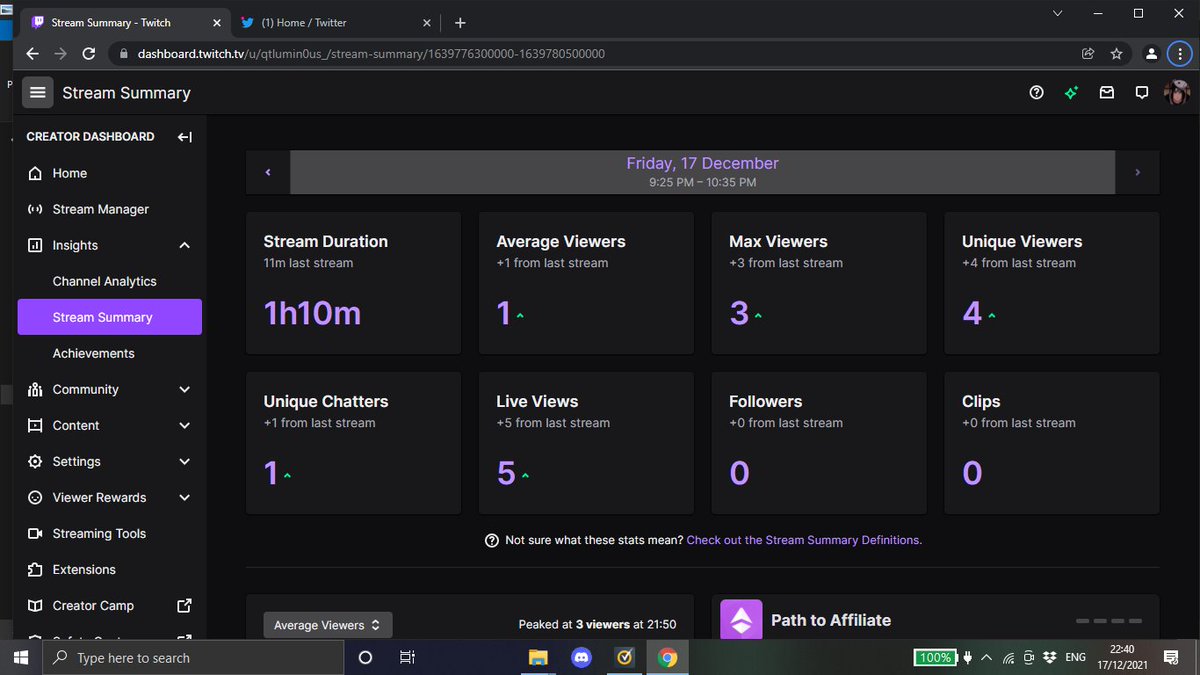Click the Followers value 0
Viewport: 1200px width, 675px height.
pyautogui.click(x=739, y=473)
